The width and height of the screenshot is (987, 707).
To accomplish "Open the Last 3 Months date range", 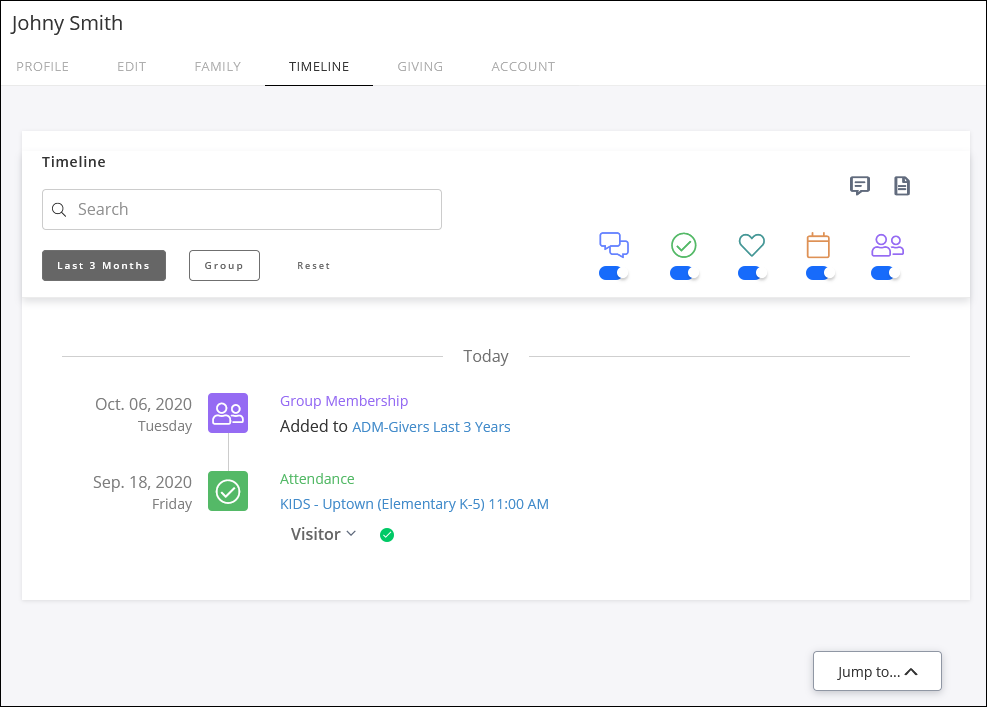I will tap(104, 266).
